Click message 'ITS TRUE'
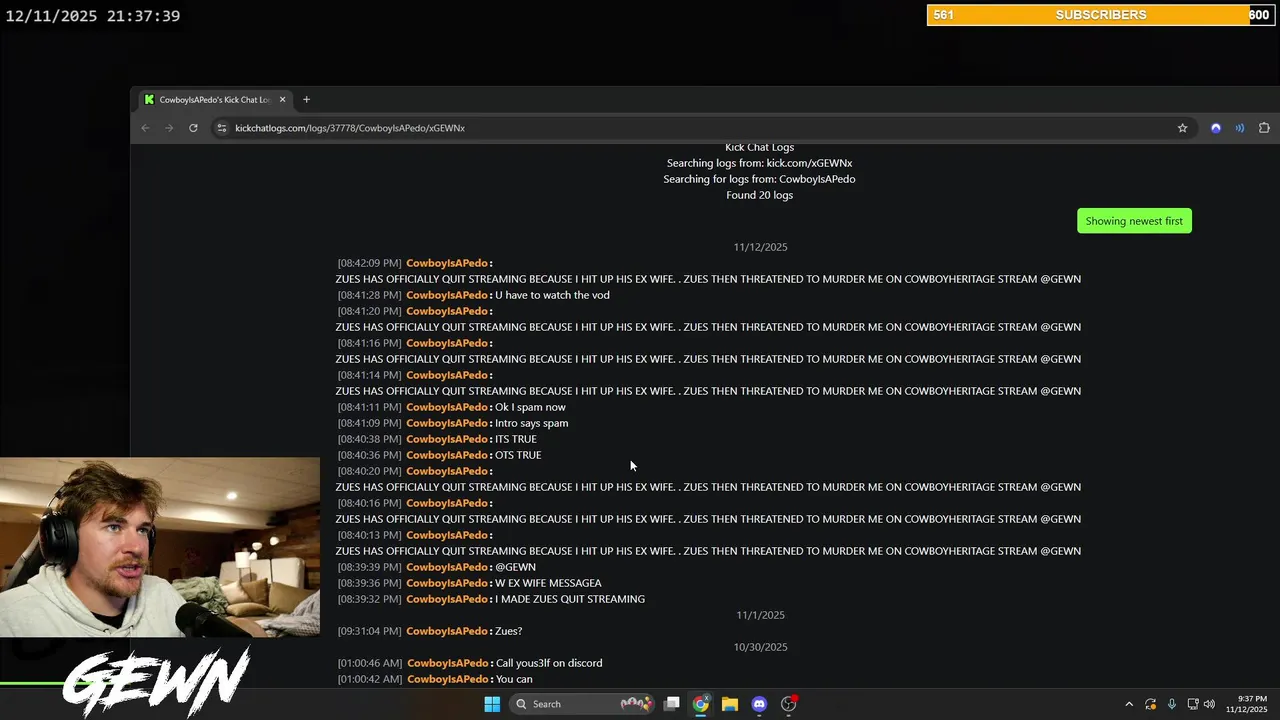This screenshot has width=1280, height=720. tap(516, 439)
